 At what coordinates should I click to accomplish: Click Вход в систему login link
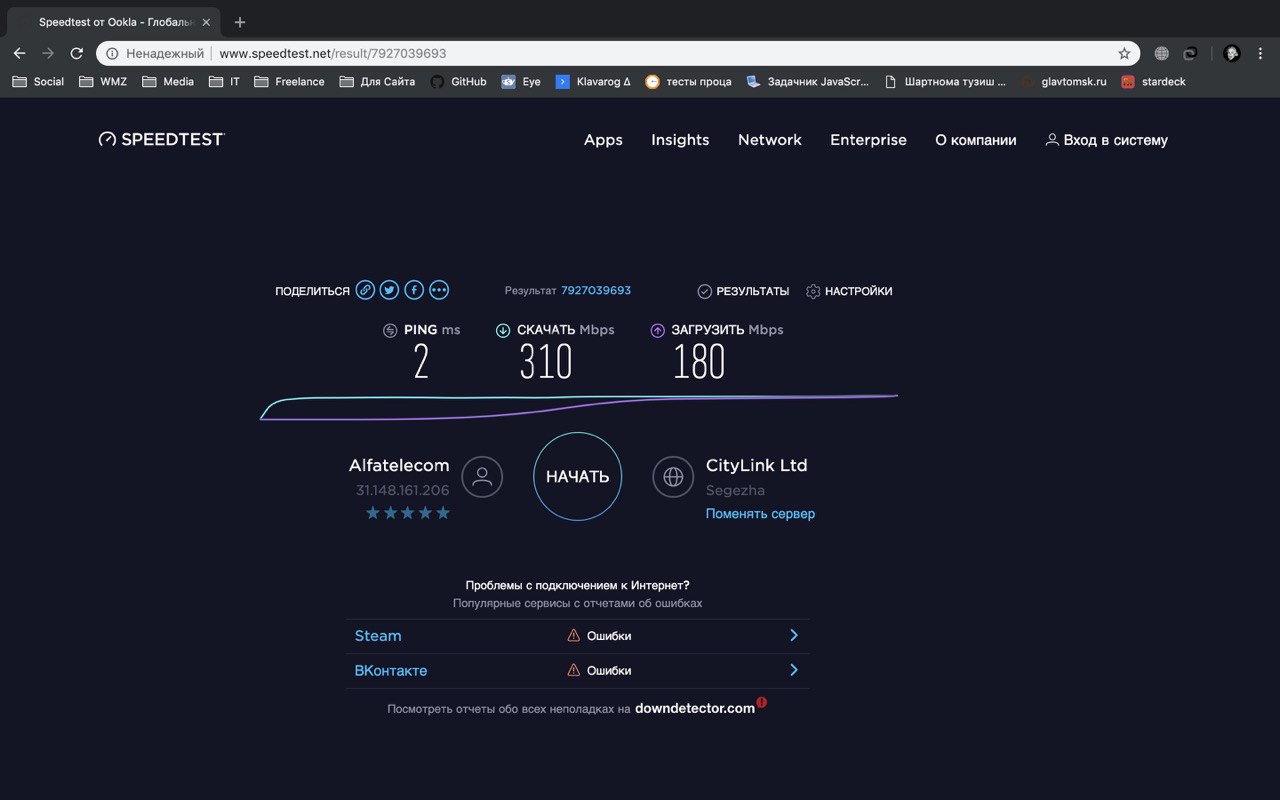1107,140
